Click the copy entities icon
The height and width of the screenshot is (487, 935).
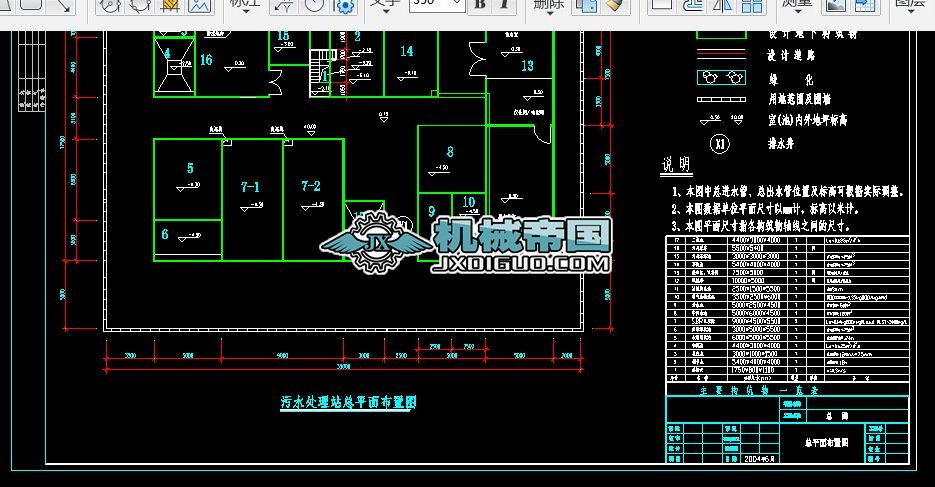click(x=586, y=5)
